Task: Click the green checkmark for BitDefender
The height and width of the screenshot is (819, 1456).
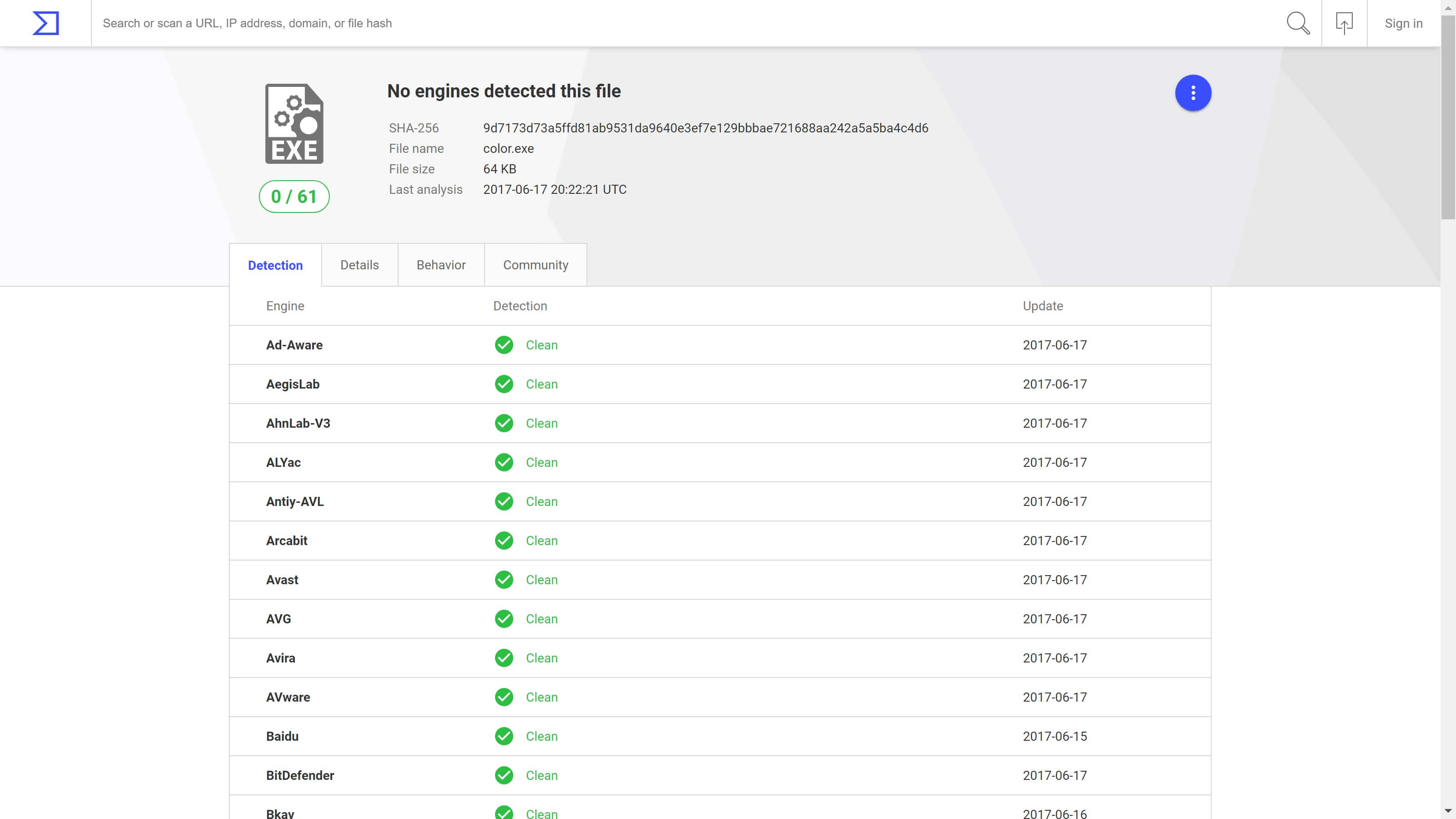Action: [x=504, y=775]
